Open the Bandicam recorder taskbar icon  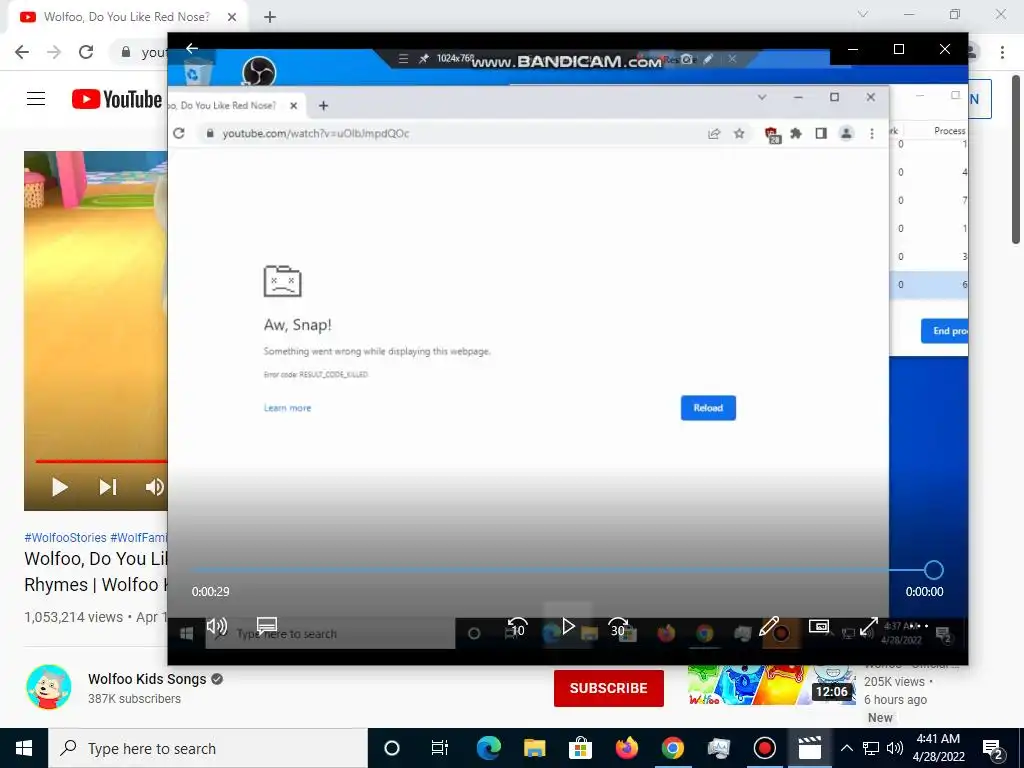764,748
